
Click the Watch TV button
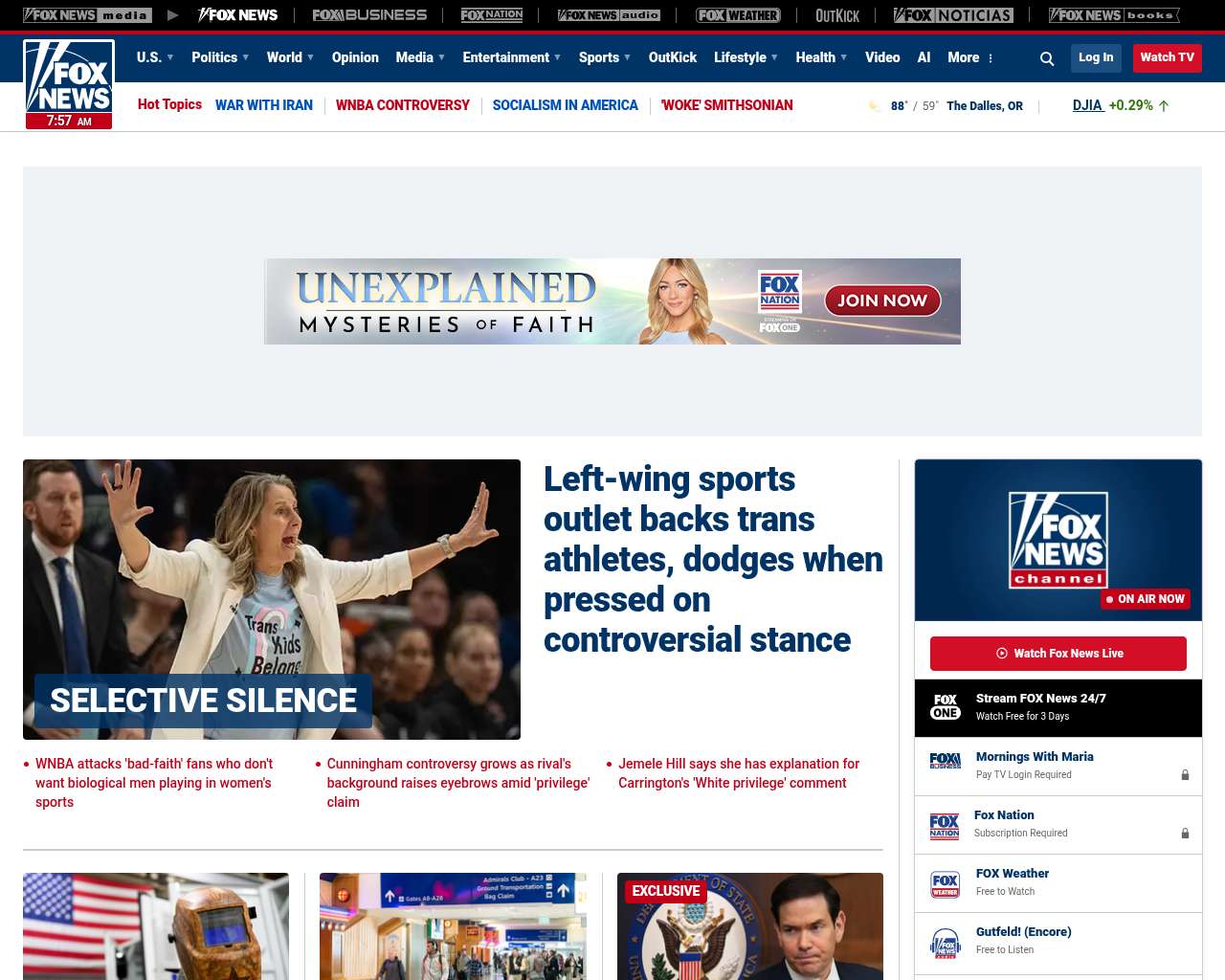(x=1168, y=57)
